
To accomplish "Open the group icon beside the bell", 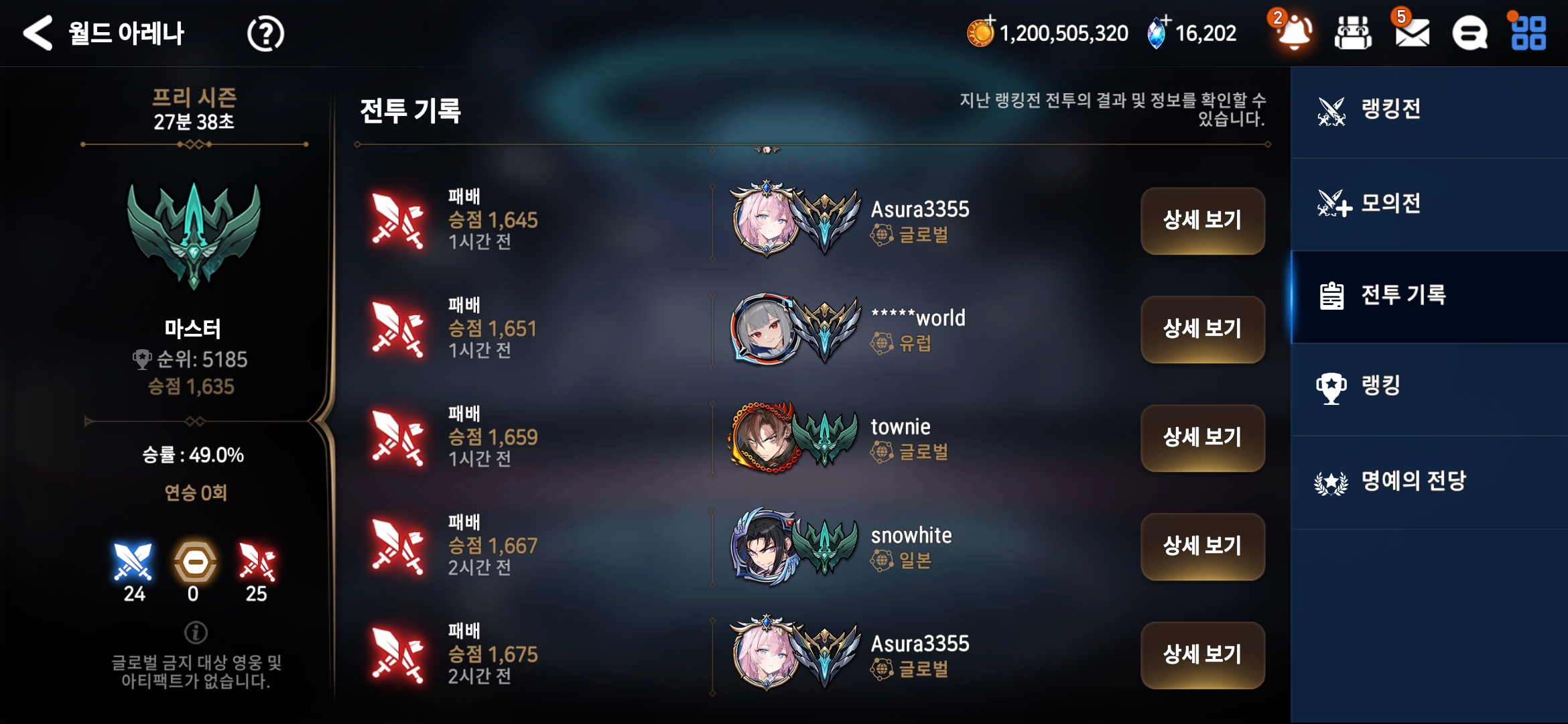I will 1353,32.
